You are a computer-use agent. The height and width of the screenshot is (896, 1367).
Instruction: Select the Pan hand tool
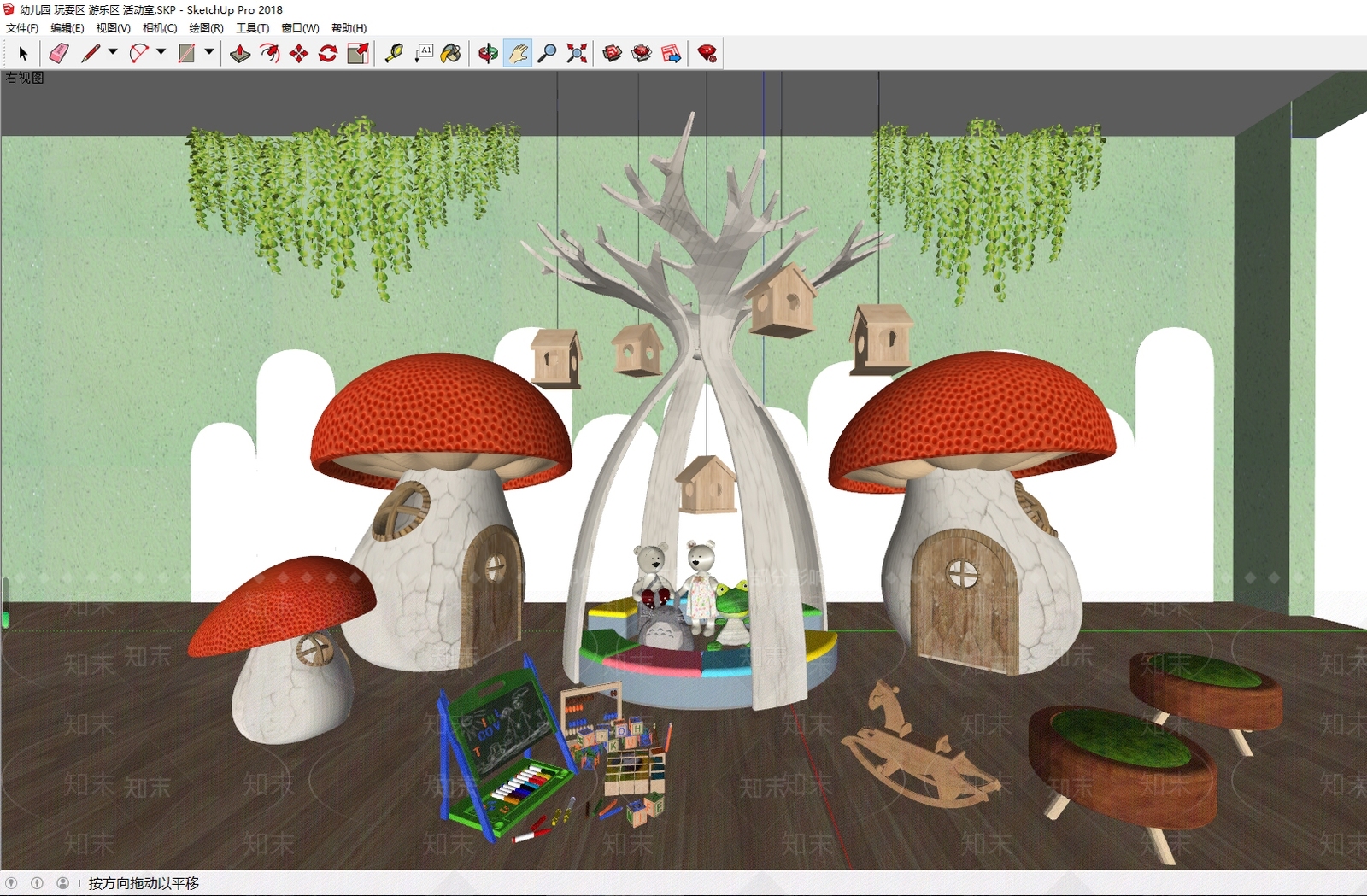click(518, 54)
